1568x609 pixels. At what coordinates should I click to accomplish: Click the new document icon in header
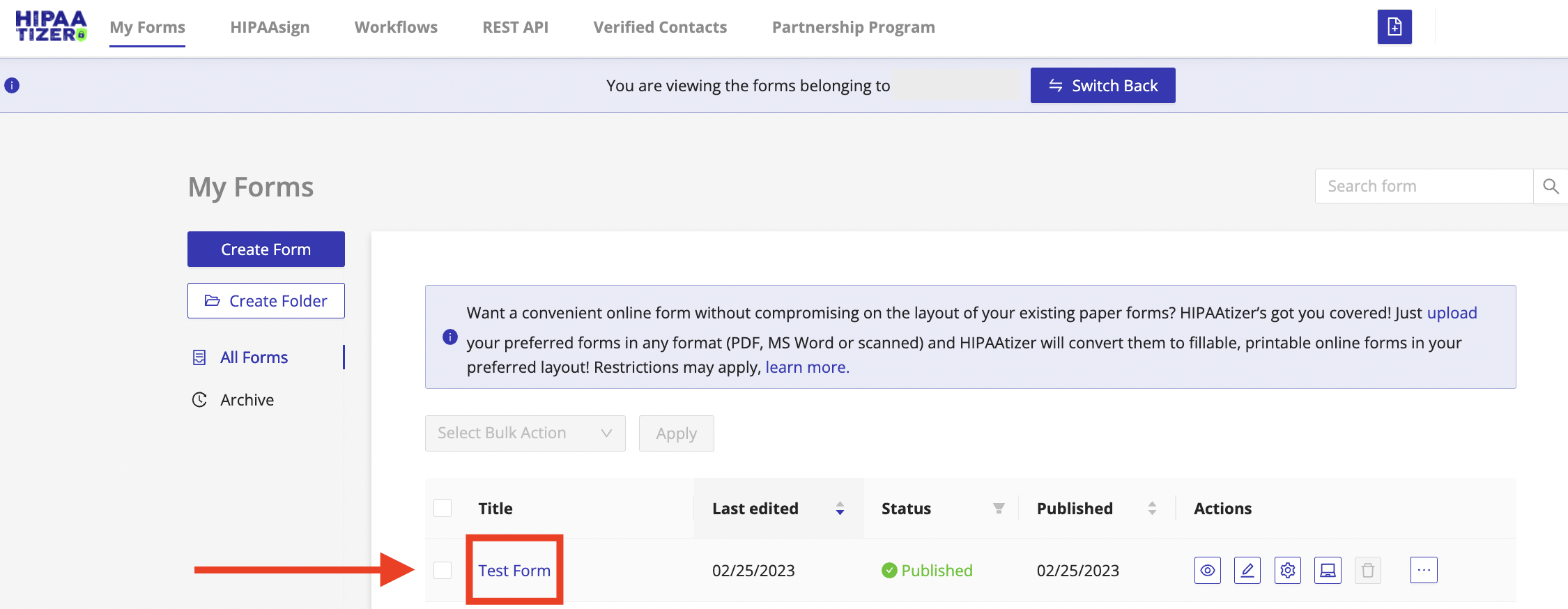pos(1394,27)
